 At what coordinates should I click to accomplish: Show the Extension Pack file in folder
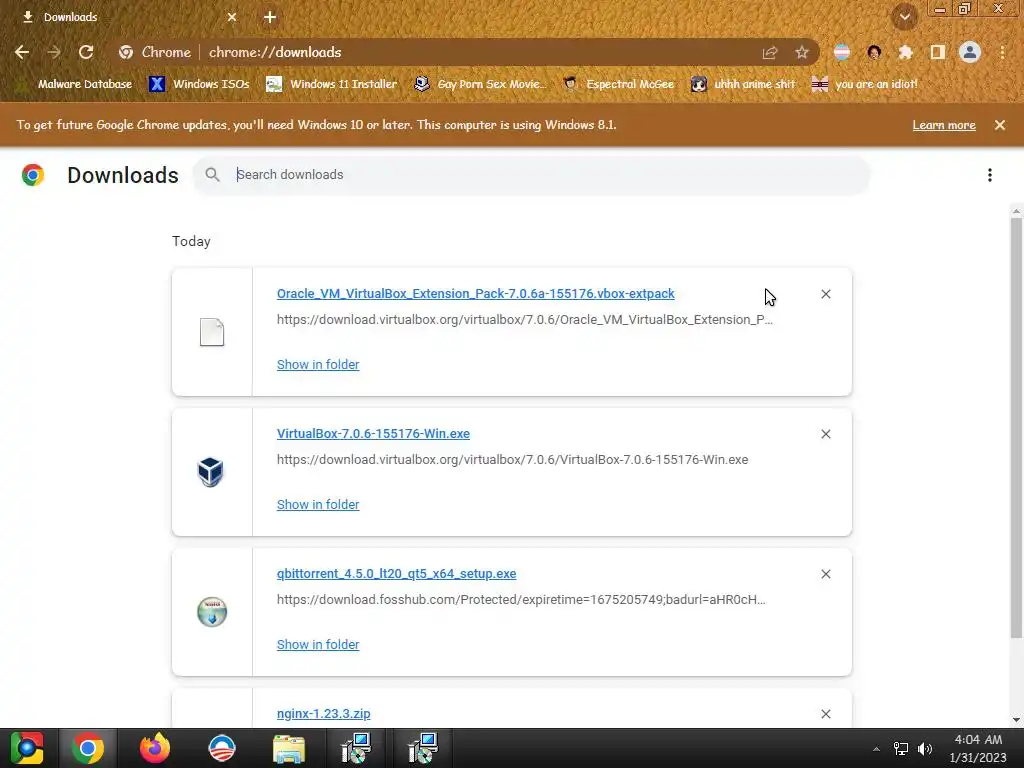tap(318, 364)
